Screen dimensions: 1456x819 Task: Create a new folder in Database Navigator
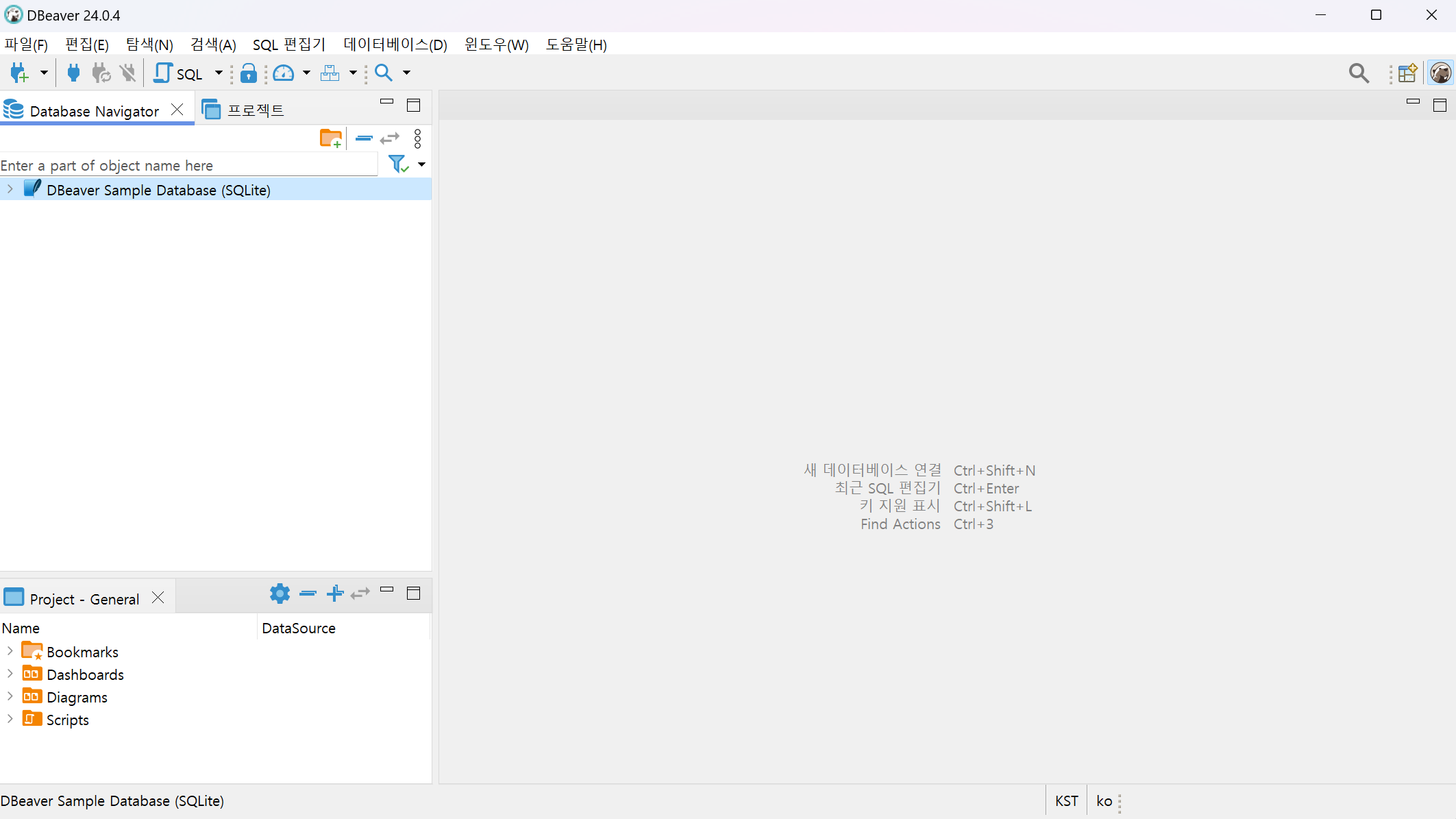pos(331,138)
